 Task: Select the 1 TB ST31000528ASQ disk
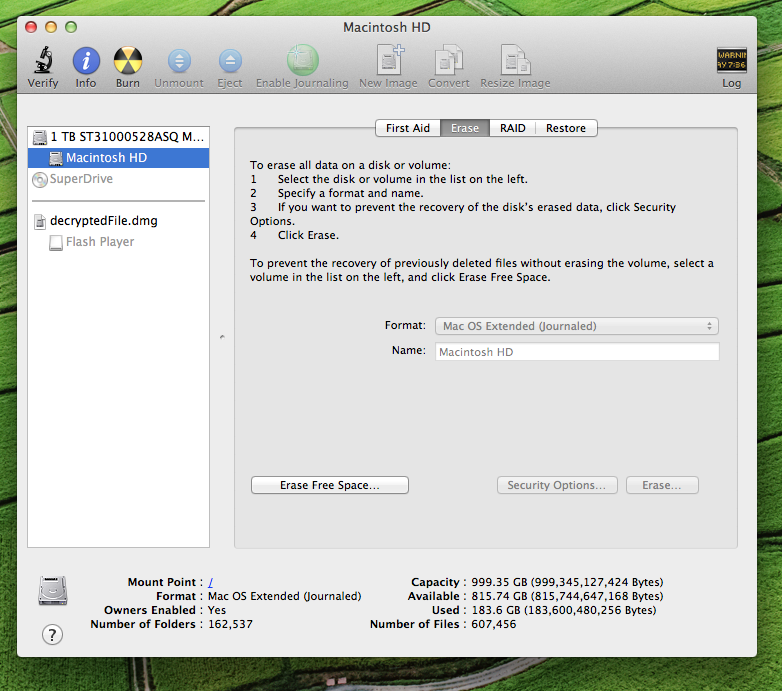pos(119,137)
